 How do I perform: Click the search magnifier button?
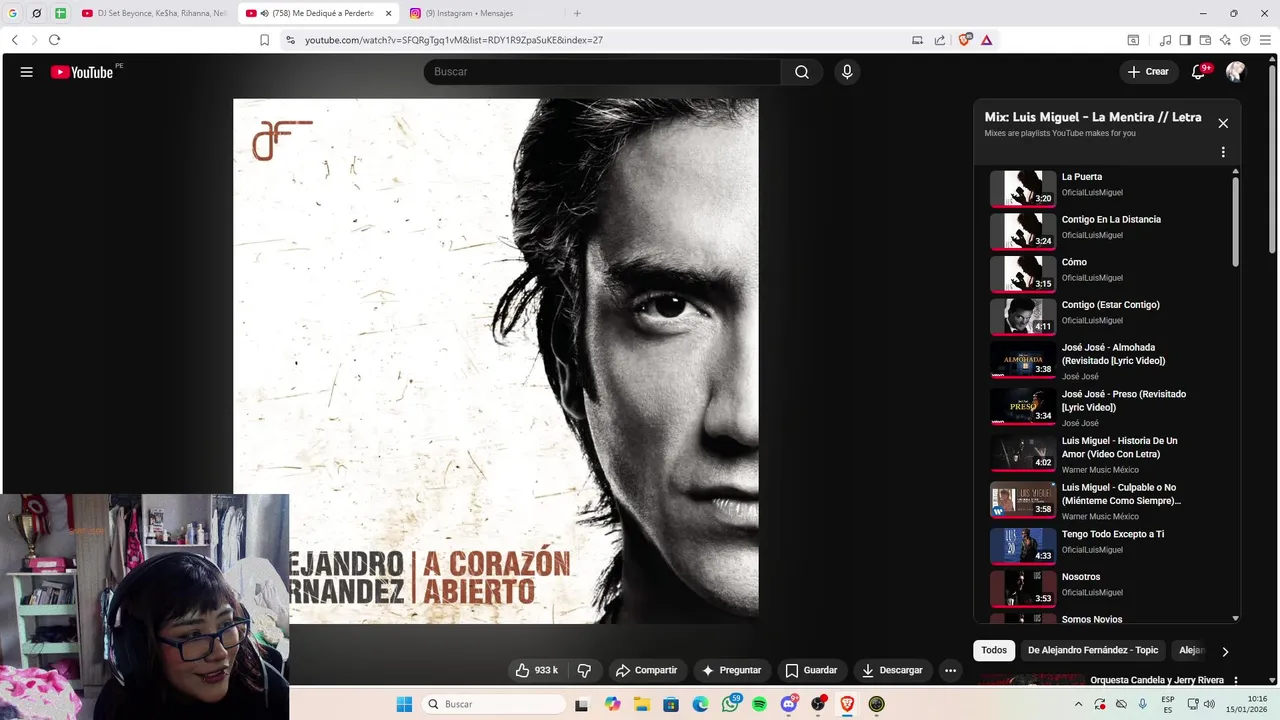pos(802,72)
